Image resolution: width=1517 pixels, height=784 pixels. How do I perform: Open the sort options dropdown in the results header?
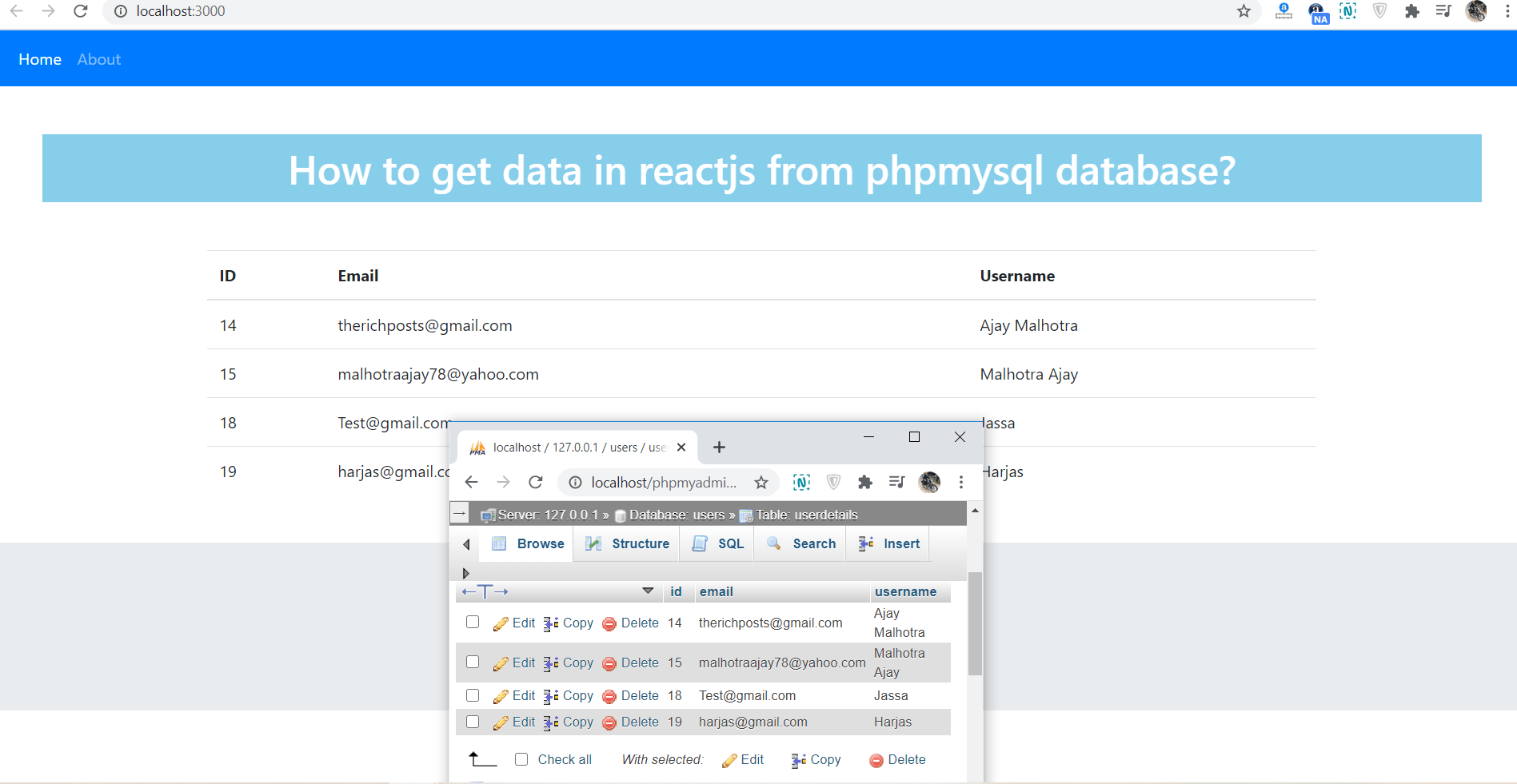(648, 591)
